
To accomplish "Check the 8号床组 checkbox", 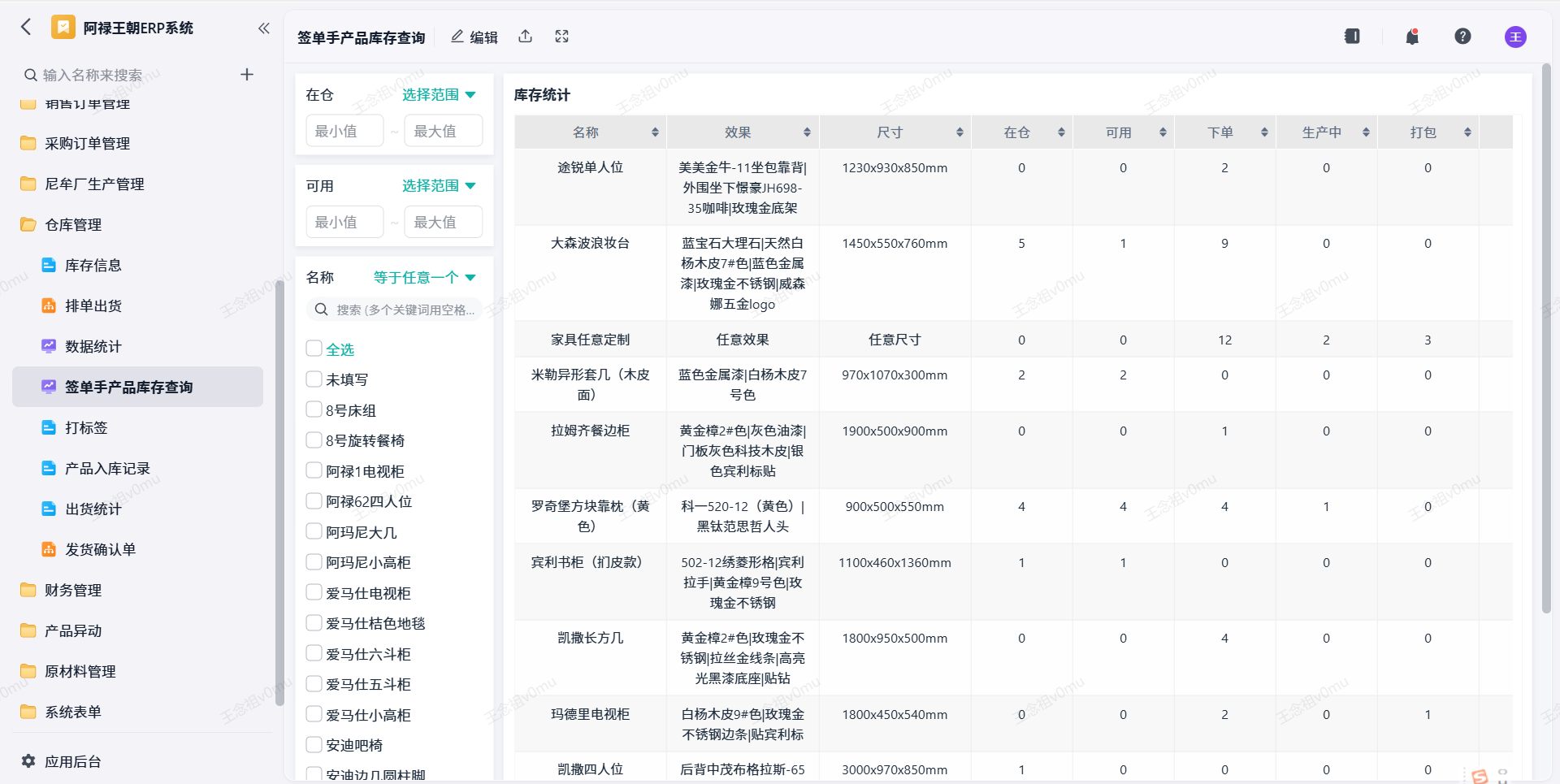I will click(x=314, y=409).
